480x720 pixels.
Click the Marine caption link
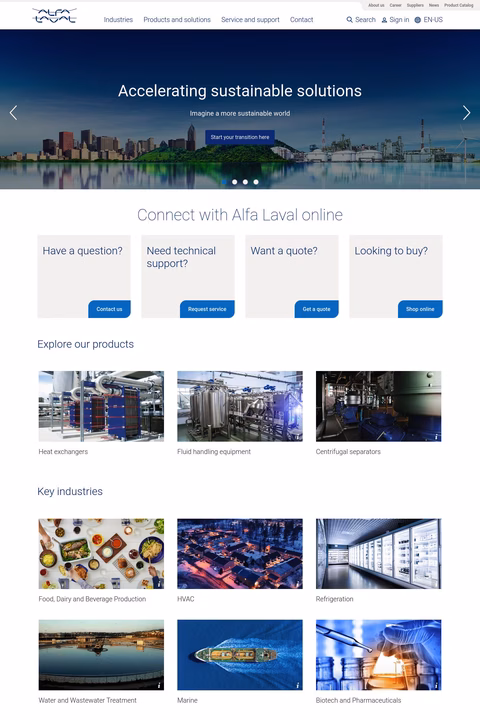point(187,701)
